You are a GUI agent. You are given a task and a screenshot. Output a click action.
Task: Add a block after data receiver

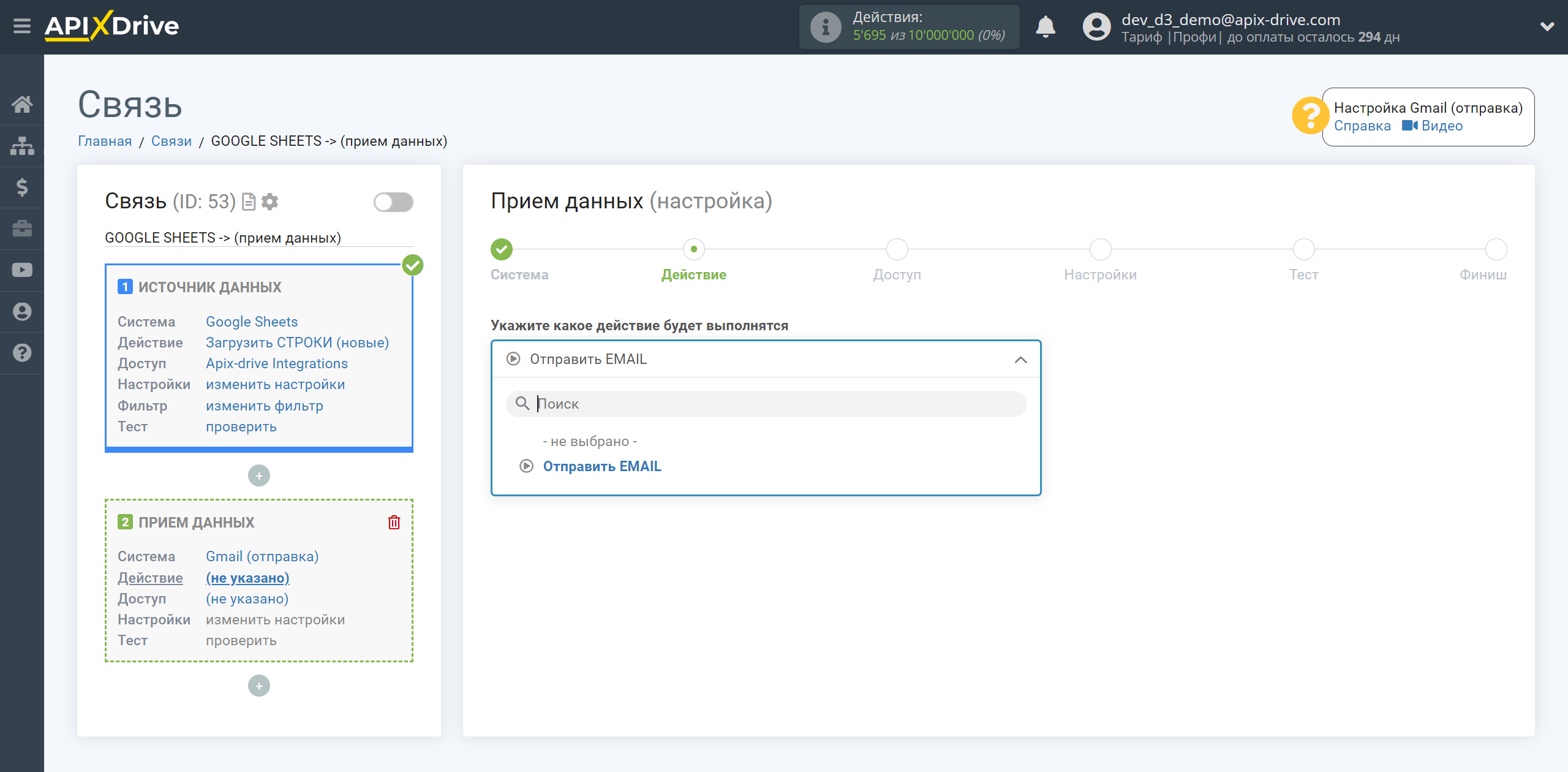[259, 686]
